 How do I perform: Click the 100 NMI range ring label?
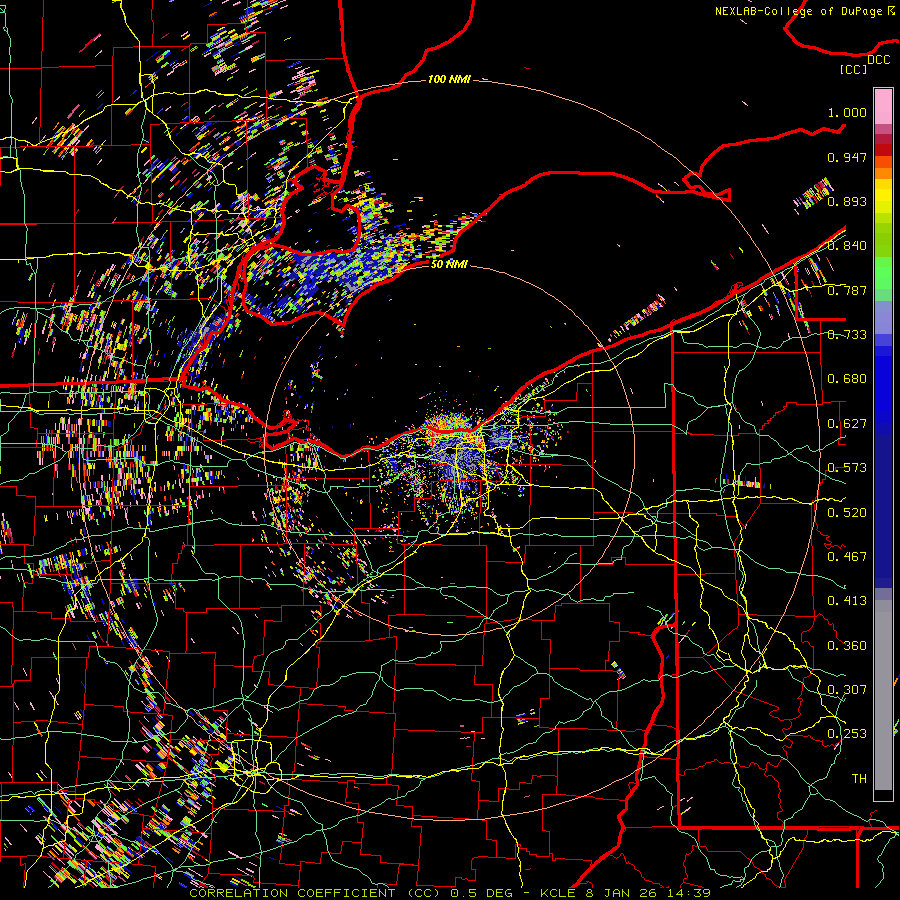[449, 79]
